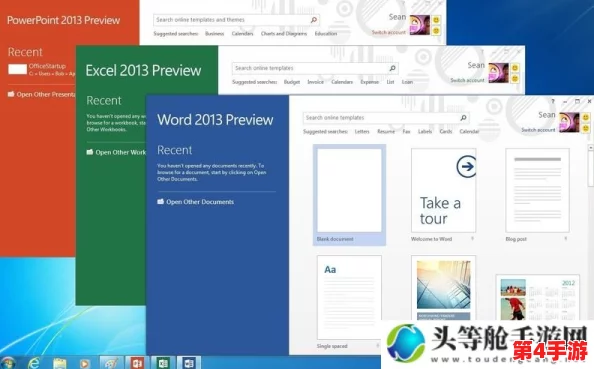
Task: Click the Fax suggested search in Word
Action: point(406,131)
